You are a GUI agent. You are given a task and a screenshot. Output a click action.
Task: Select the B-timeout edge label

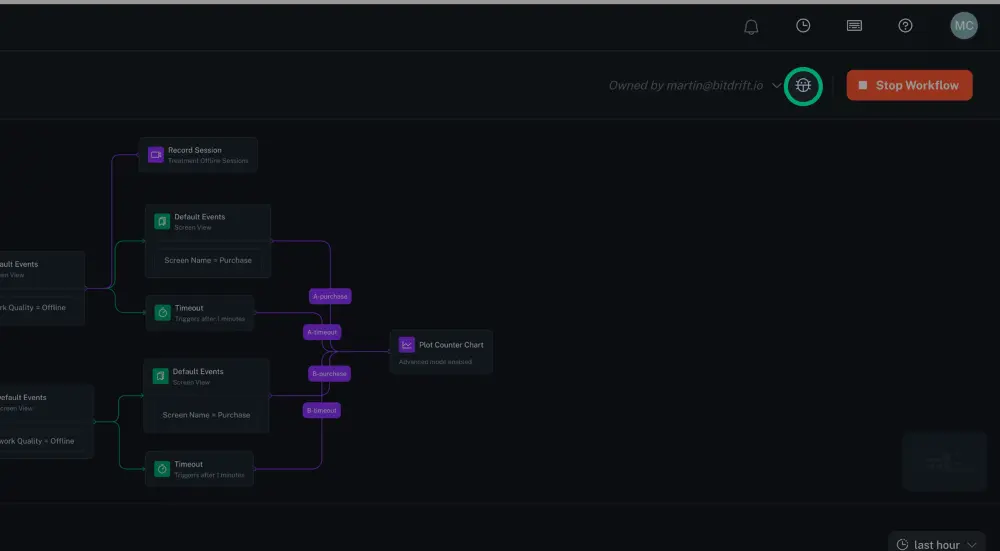322,410
